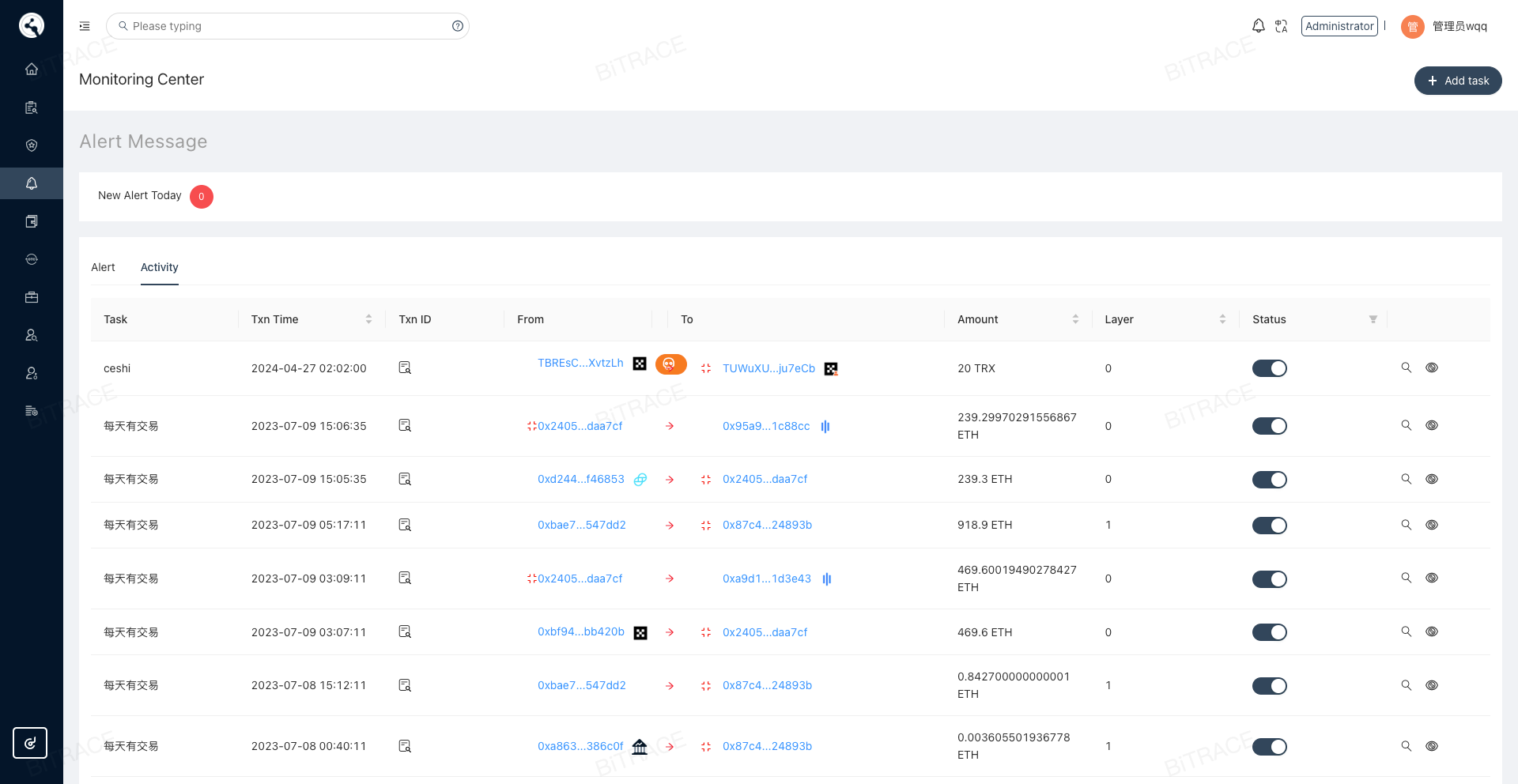Click magnifier icon in 239.3 ETH row
Image resolution: width=1518 pixels, height=784 pixels.
click(1407, 479)
